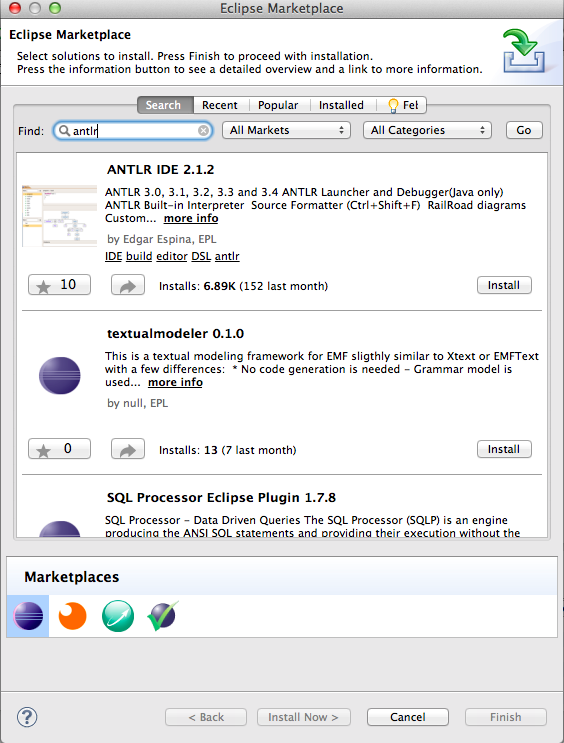Click the antlr tag link
564x743 pixels.
click(x=227, y=256)
